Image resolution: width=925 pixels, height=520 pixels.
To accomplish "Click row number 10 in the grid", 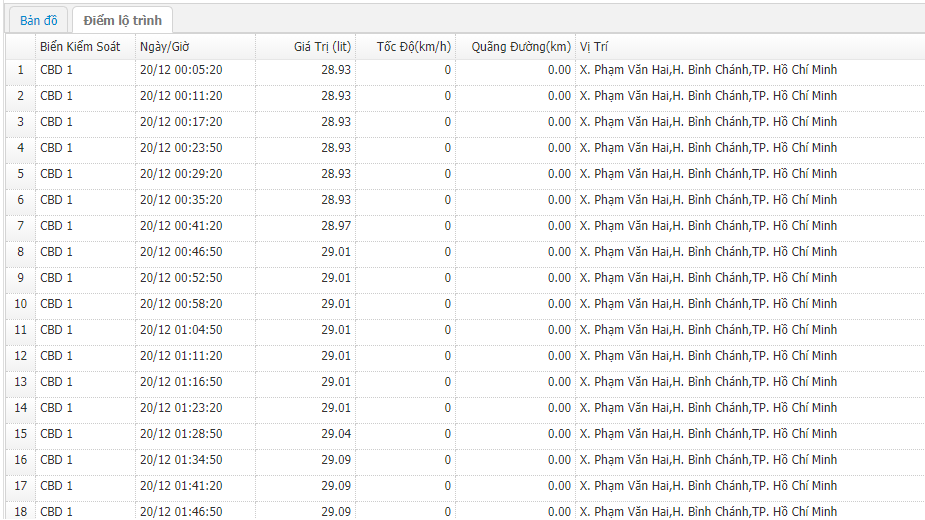I will tap(20, 304).
